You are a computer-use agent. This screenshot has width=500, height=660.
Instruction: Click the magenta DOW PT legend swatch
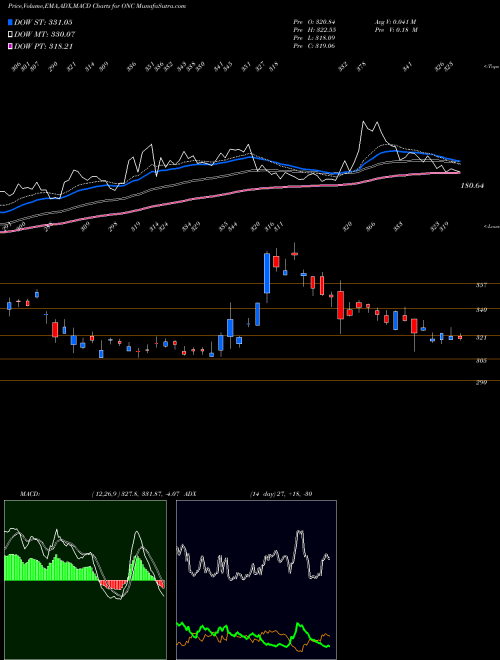point(11,46)
